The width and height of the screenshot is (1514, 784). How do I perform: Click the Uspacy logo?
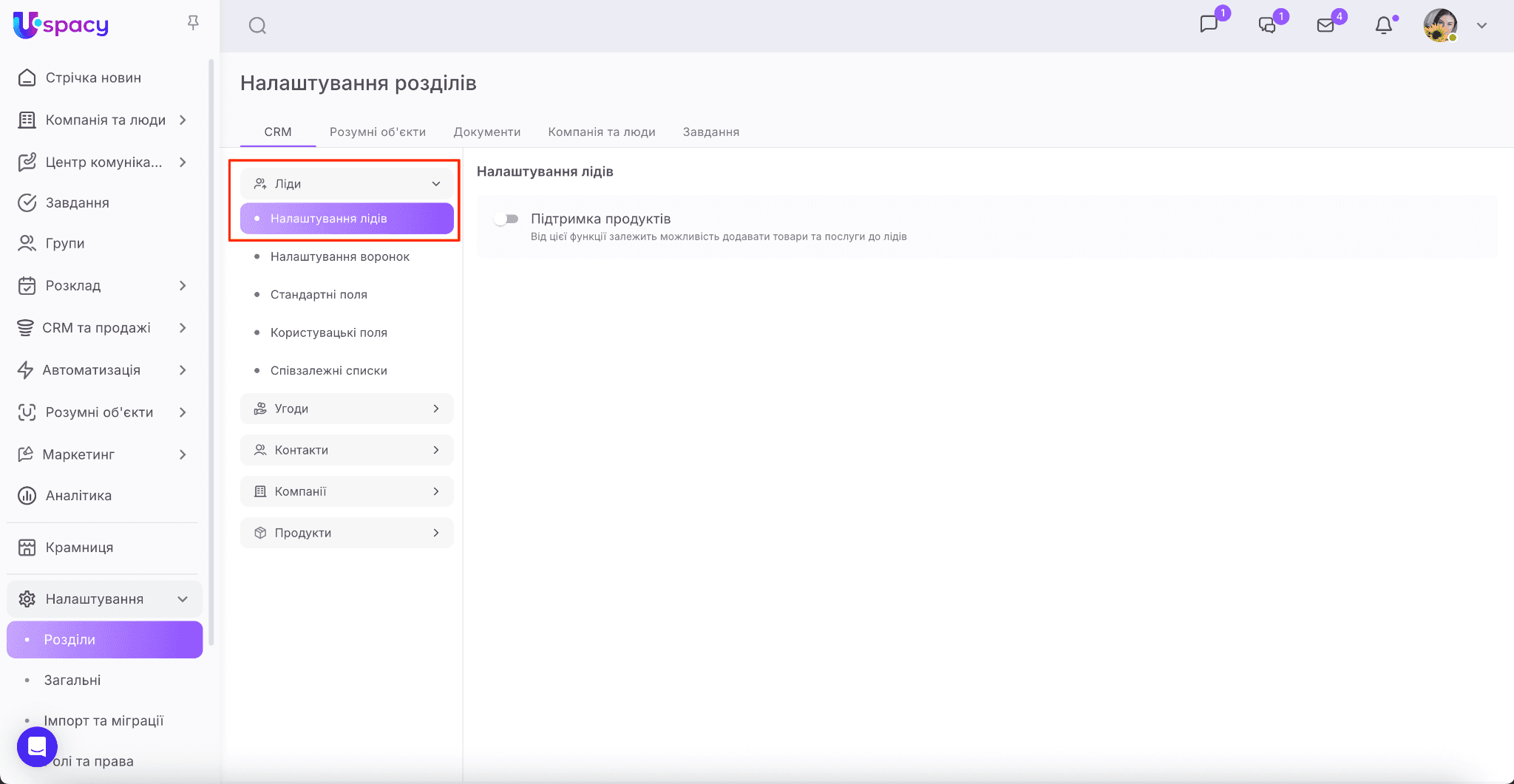[61, 25]
